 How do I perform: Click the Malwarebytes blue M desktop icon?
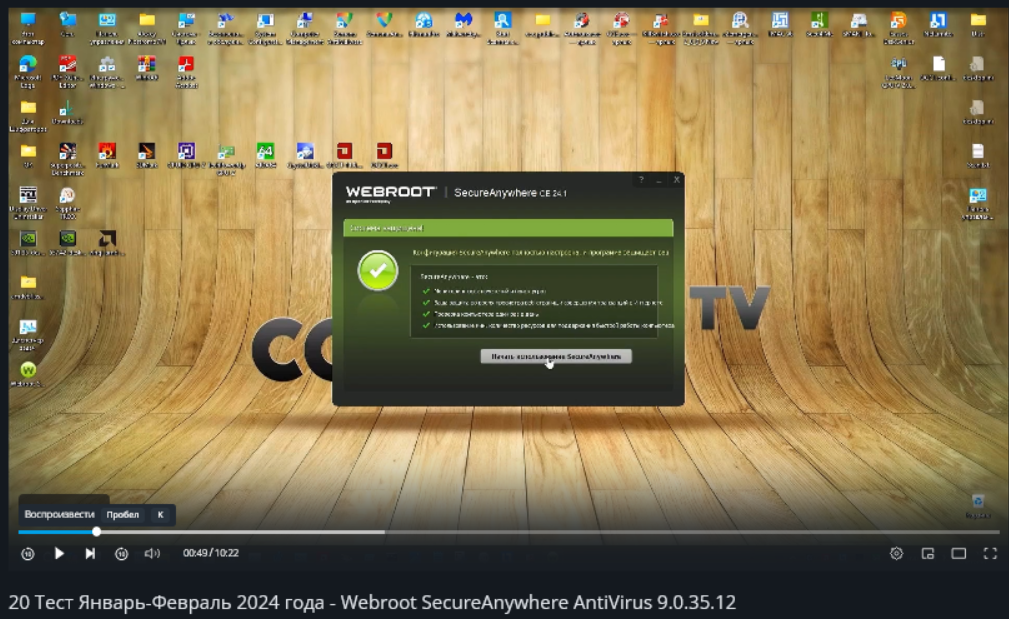[x=463, y=20]
